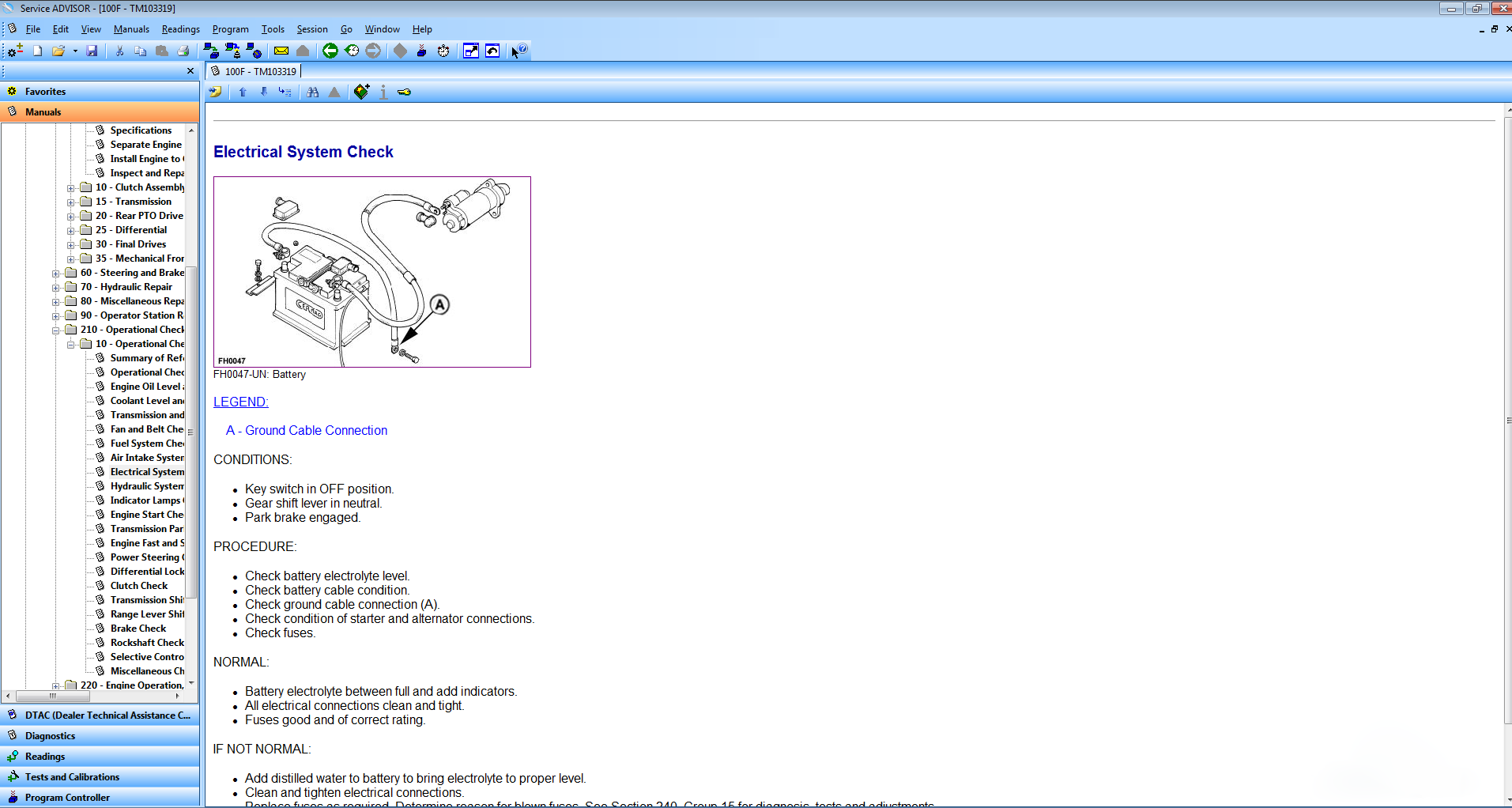Close the left navigation pane with the X
This screenshot has height=808, width=1512.
(x=190, y=71)
